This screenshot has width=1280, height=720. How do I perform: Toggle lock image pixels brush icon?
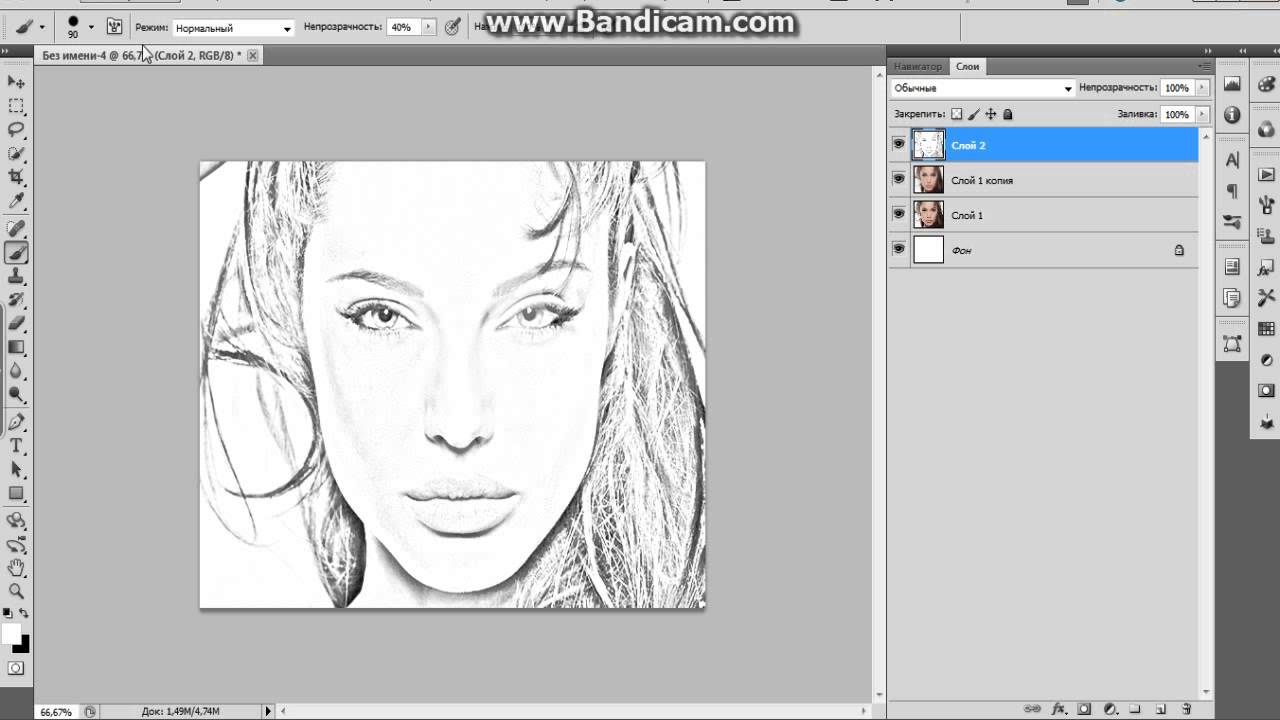click(x=973, y=114)
